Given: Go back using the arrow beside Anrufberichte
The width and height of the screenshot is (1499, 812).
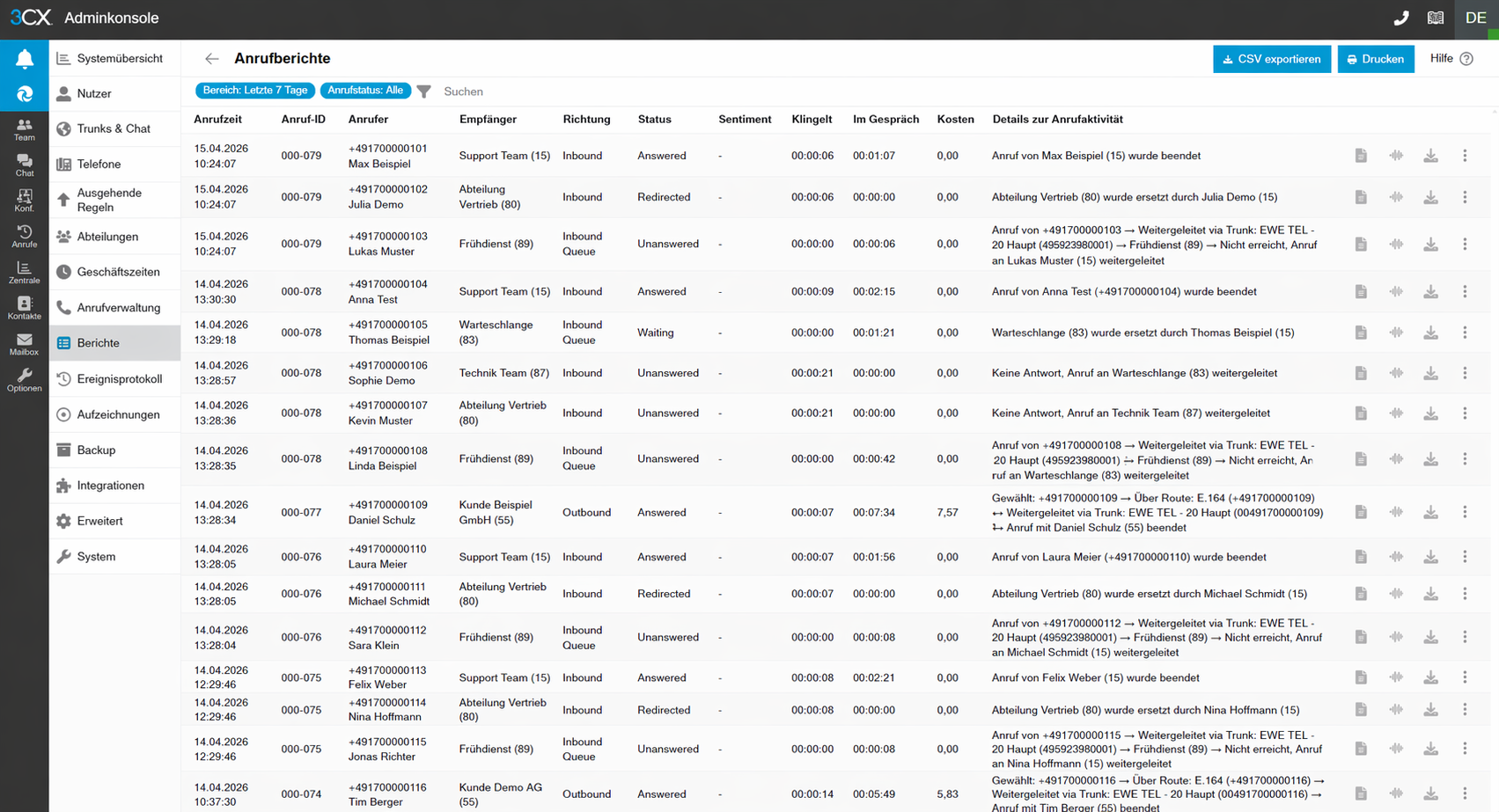Looking at the screenshot, I should [x=211, y=59].
